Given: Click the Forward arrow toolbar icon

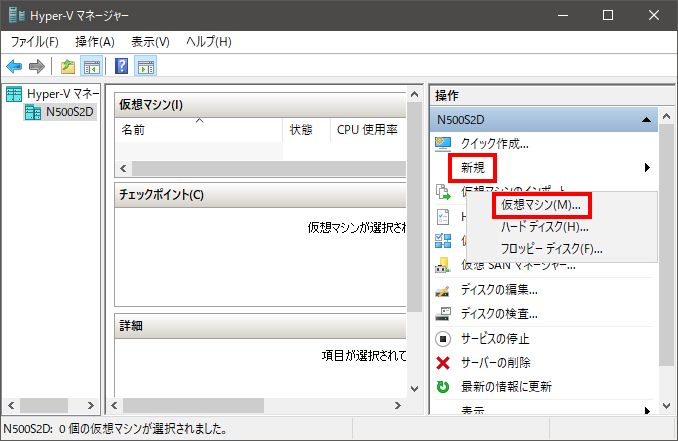Looking at the screenshot, I should tap(37, 67).
